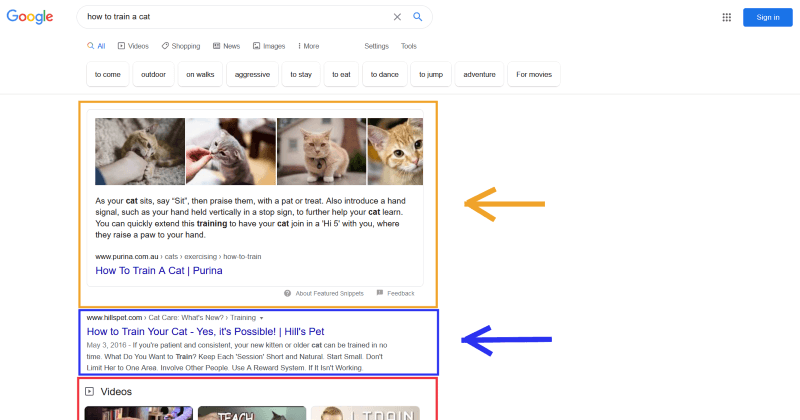Viewport: 800px width, 420px height.
Task: Select the 'aggressive' suggestion chip
Action: tap(253, 75)
